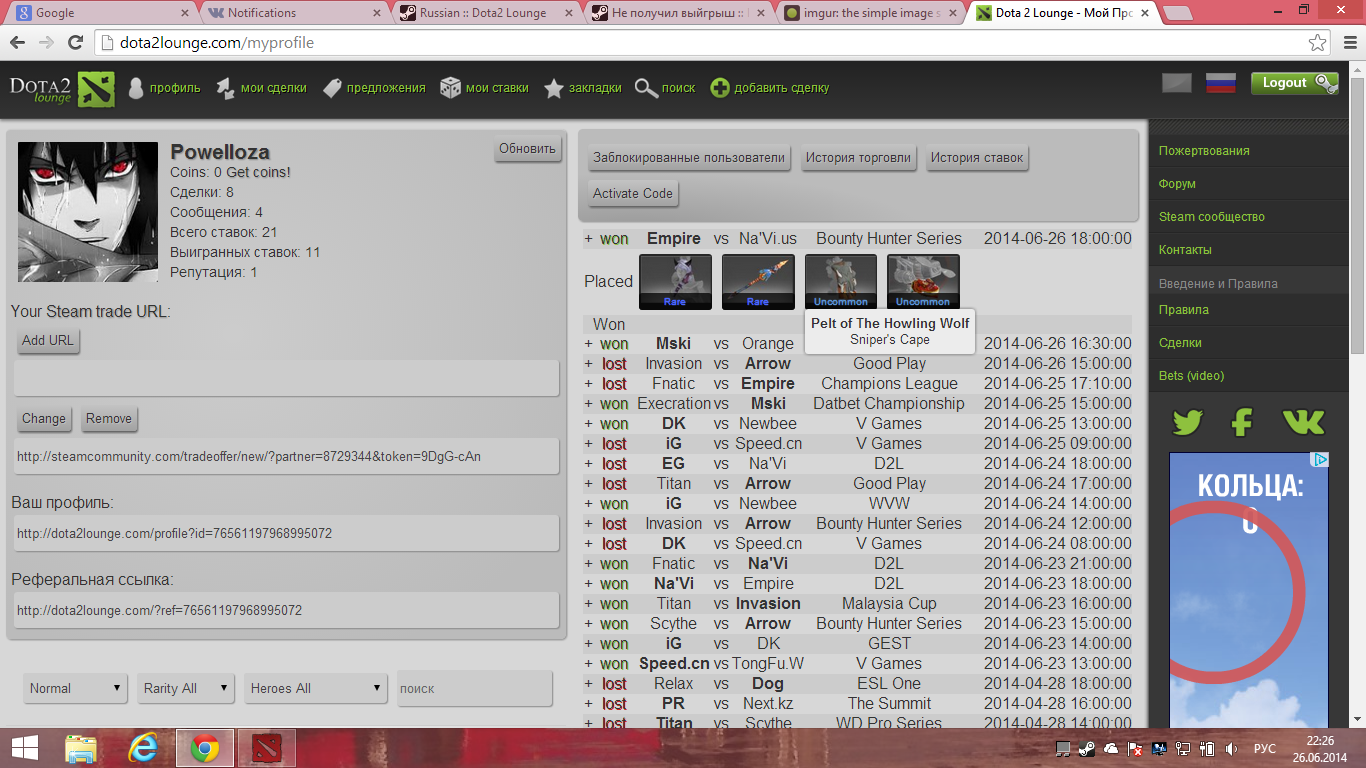Open the Heroes All dropdown
1366x768 pixels.
315,688
